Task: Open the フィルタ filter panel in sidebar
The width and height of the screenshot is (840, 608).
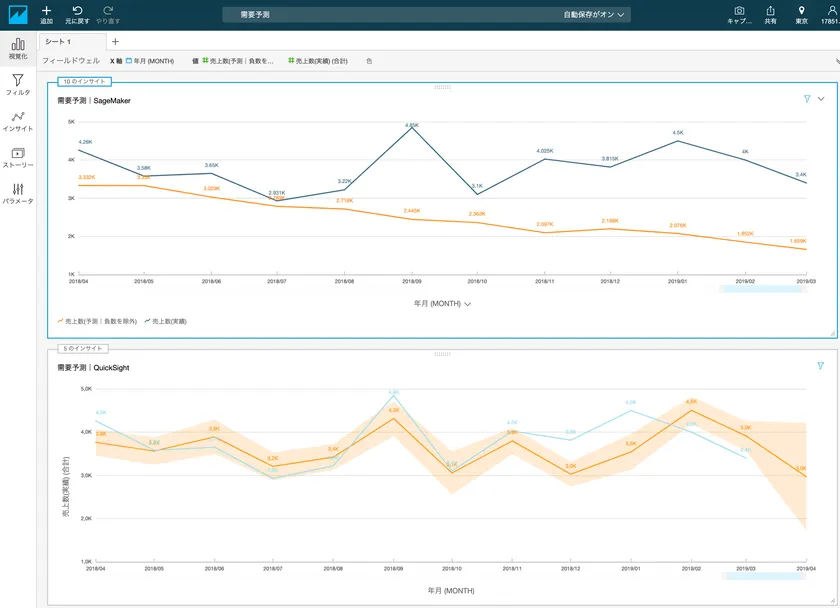Action: coord(18,84)
